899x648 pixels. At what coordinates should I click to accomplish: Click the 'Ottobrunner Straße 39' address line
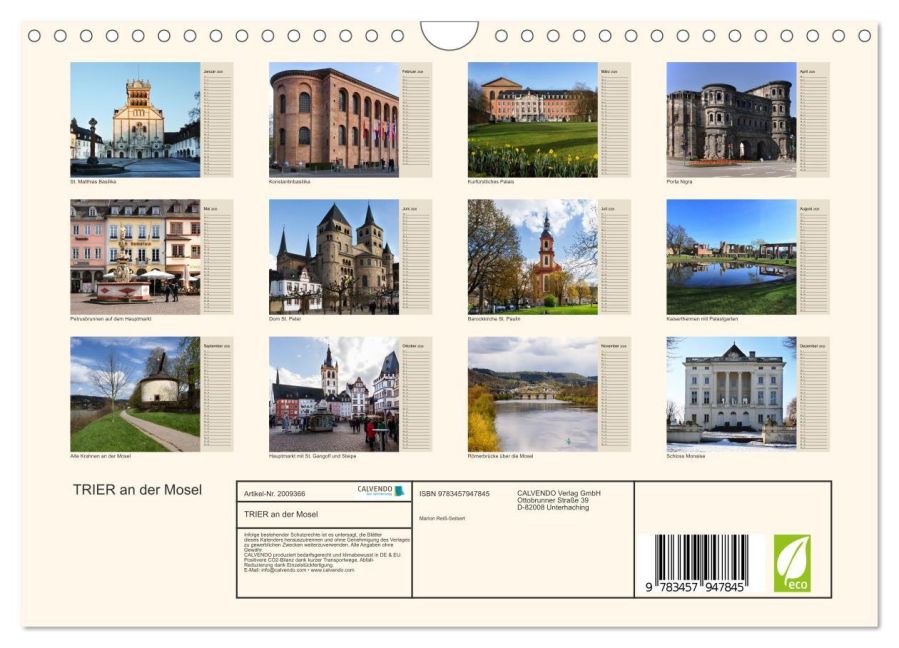(553, 500)
